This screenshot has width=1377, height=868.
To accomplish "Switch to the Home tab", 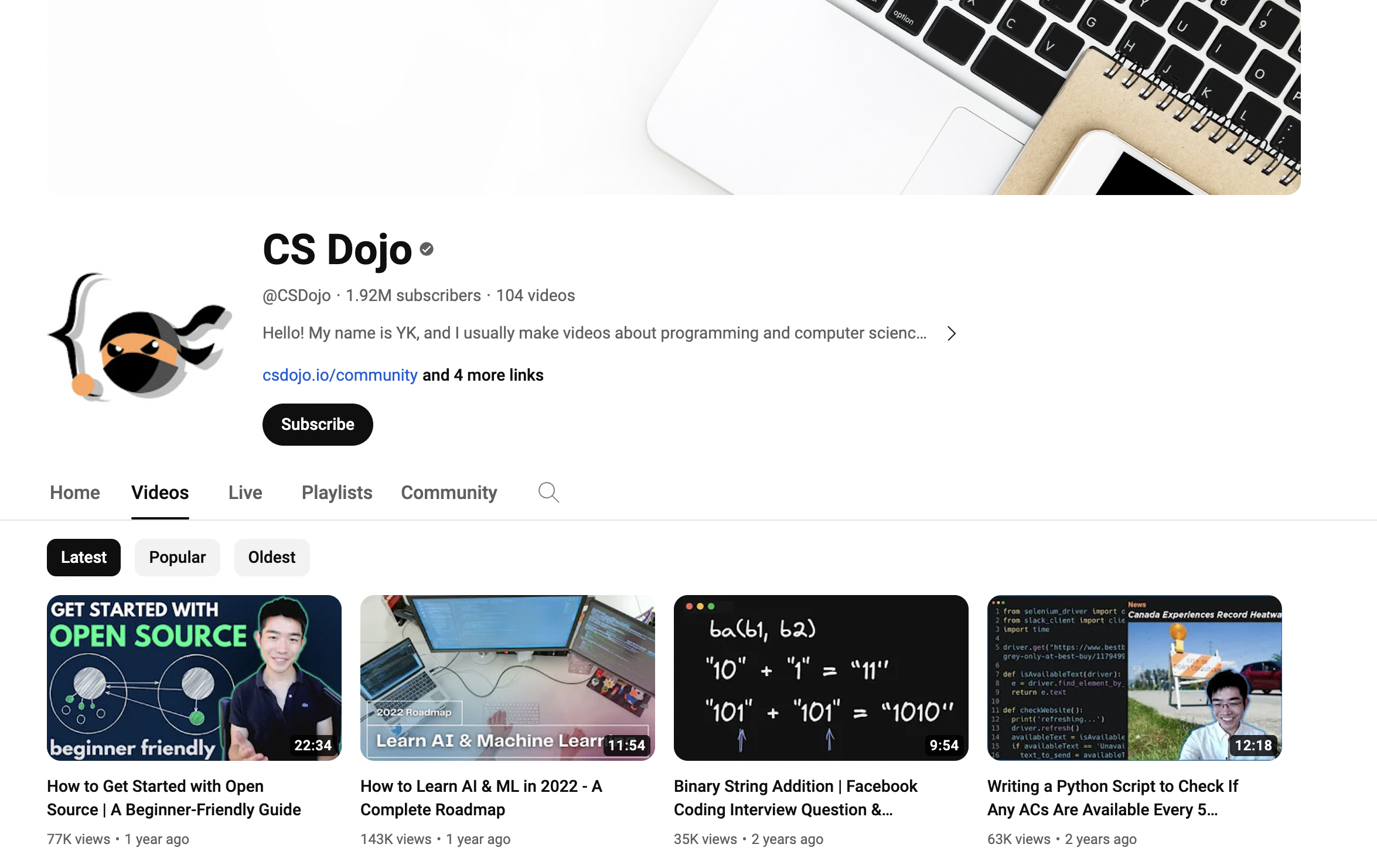I will click(x=75, y=492).
